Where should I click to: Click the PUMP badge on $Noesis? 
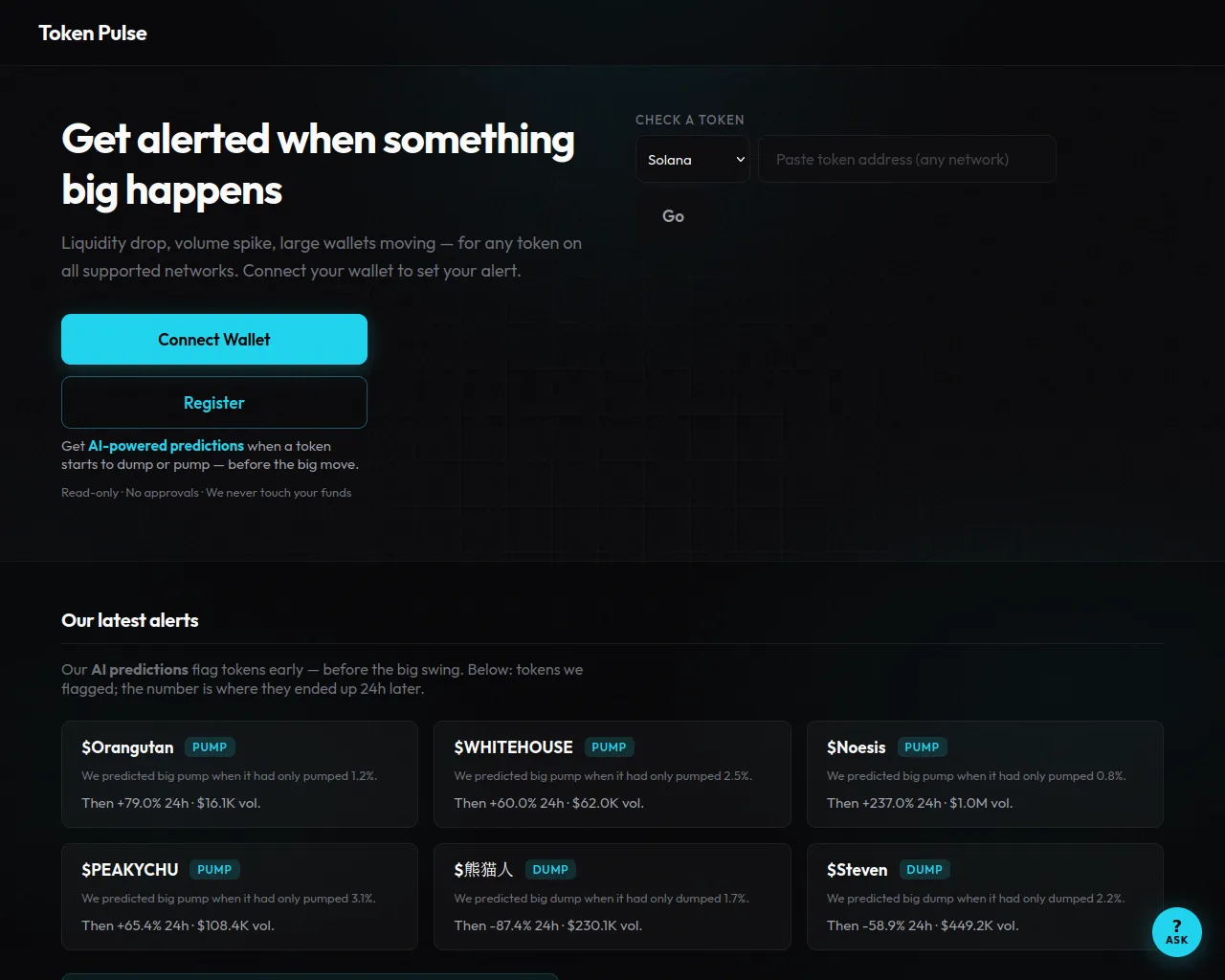point(922,747)
